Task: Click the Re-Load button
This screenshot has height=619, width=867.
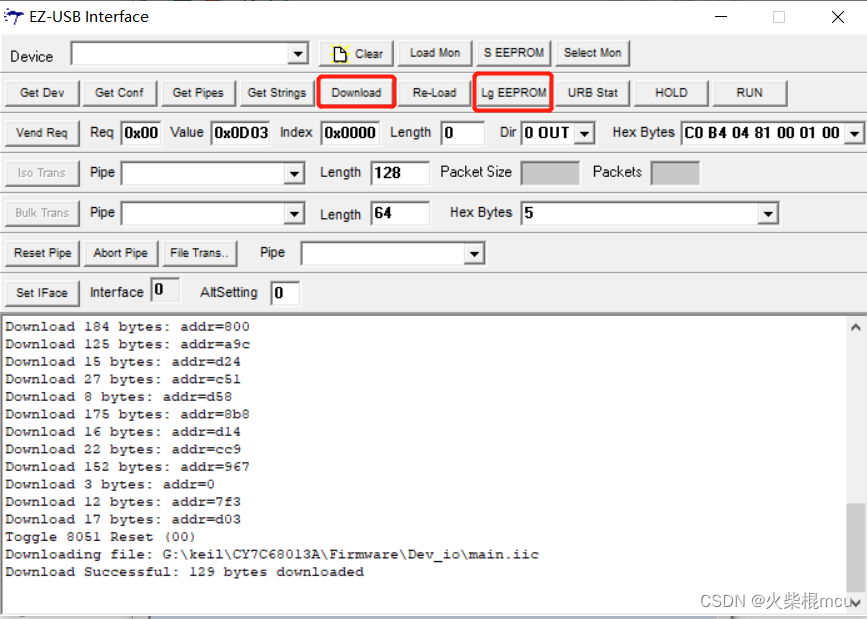Action: click(435, 93)
